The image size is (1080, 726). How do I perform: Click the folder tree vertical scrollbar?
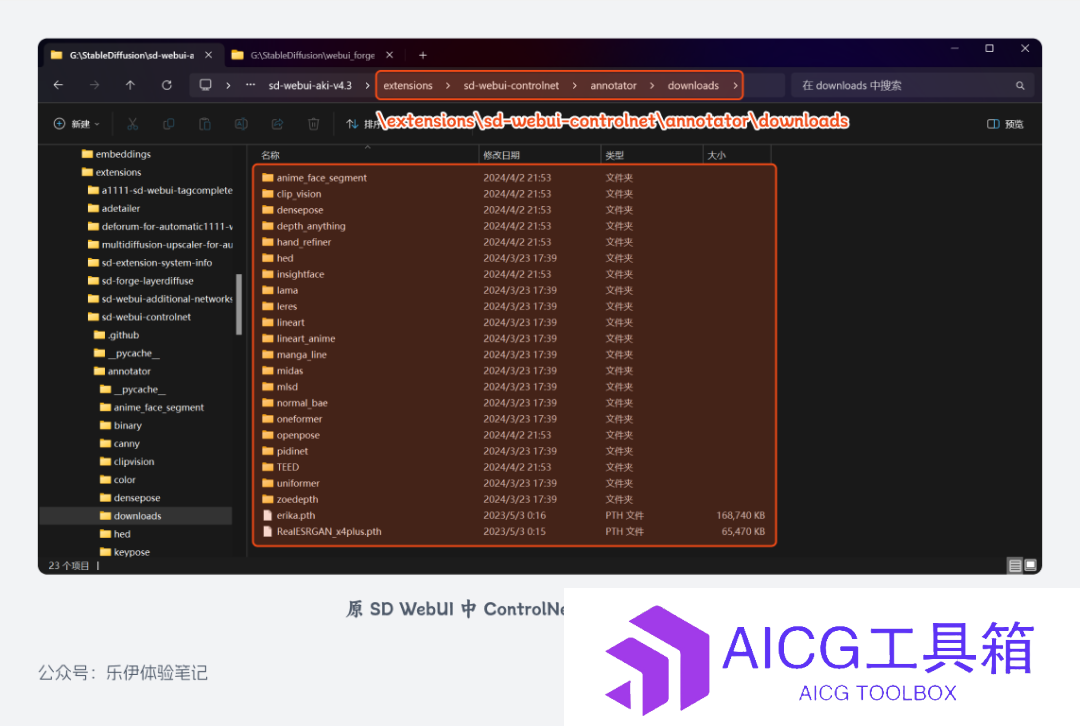239,304
